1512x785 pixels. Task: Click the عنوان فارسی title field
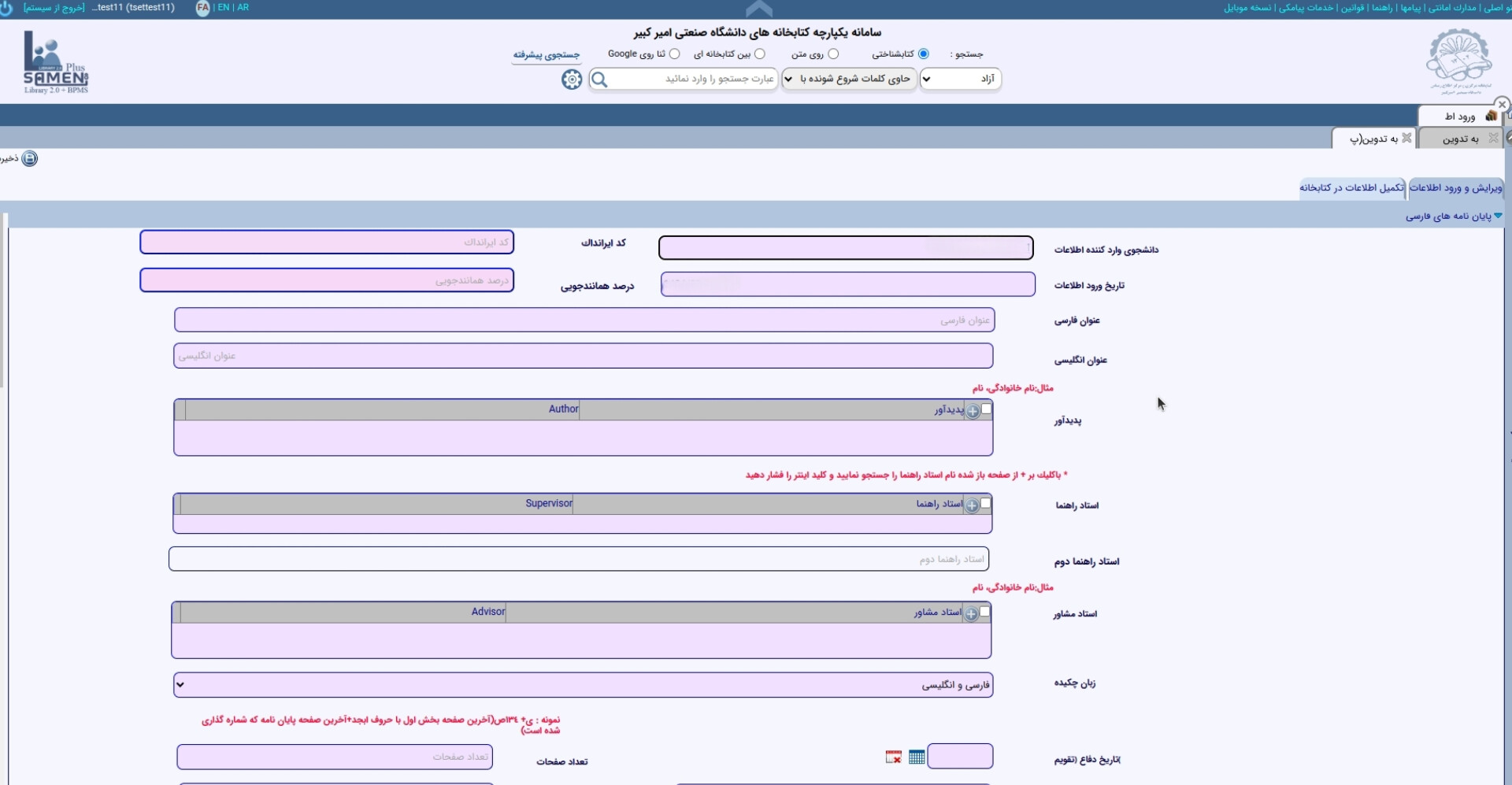pyautogui.click(x=584, y=320)
